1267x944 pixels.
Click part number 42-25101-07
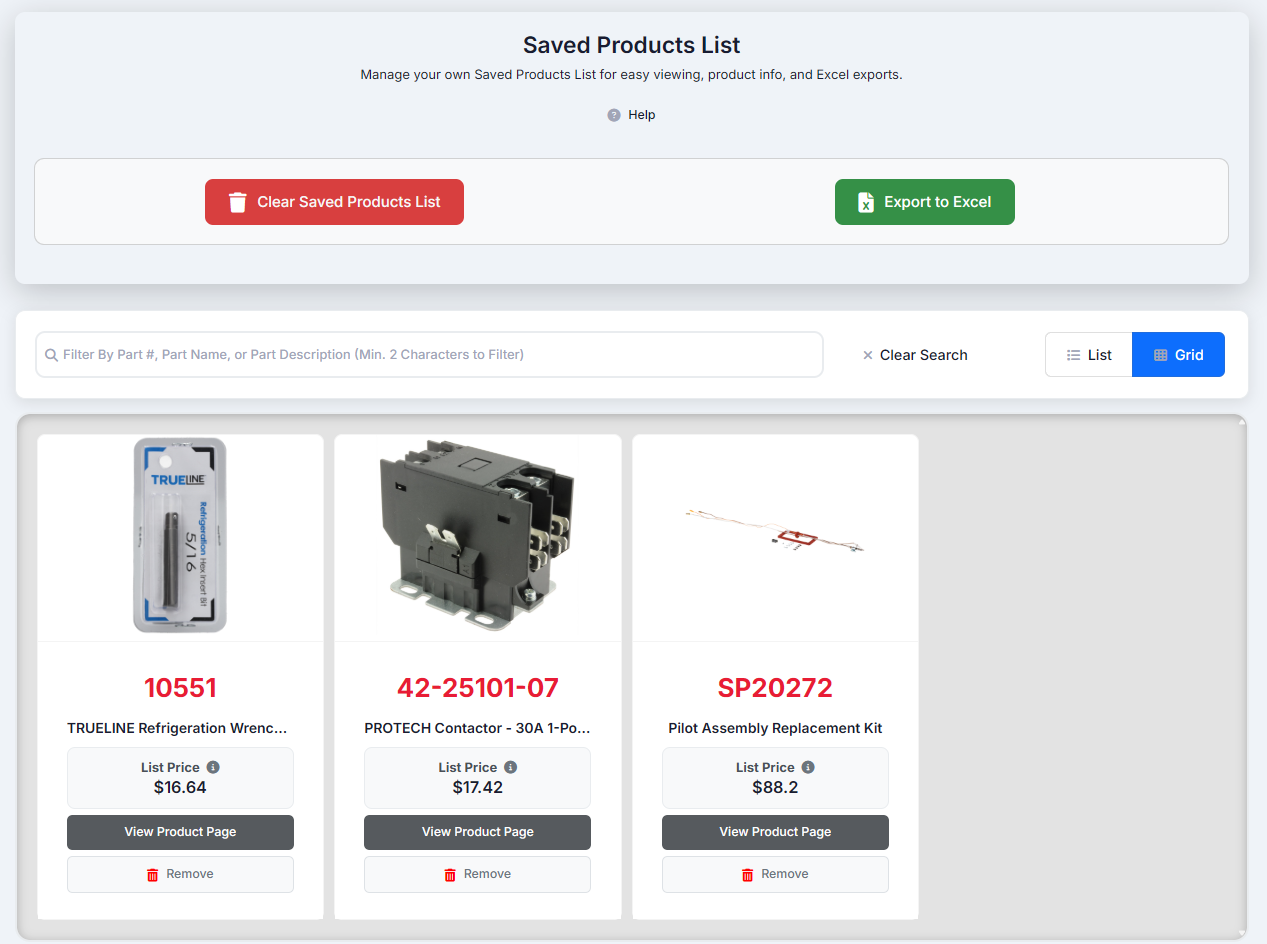pyautogui.click(x=478, y=688)
